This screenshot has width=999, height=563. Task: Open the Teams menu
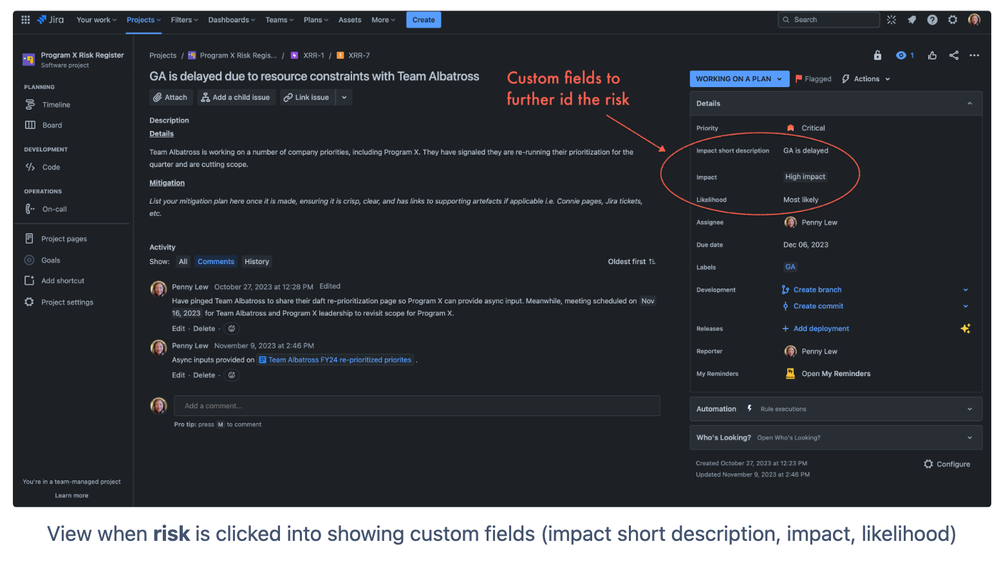(x=279, y=20)
